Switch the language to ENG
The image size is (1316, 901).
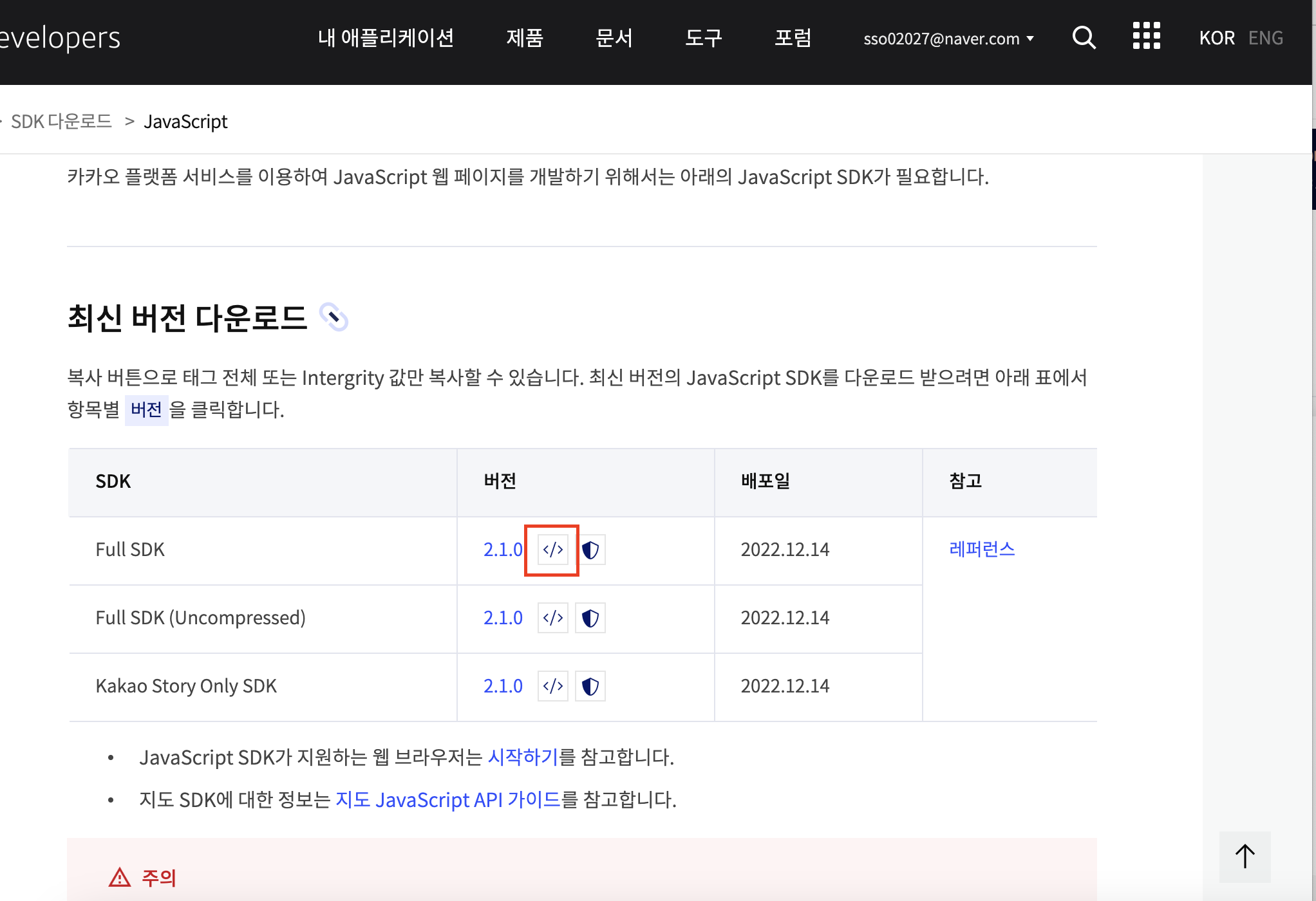click(1265, 38)
